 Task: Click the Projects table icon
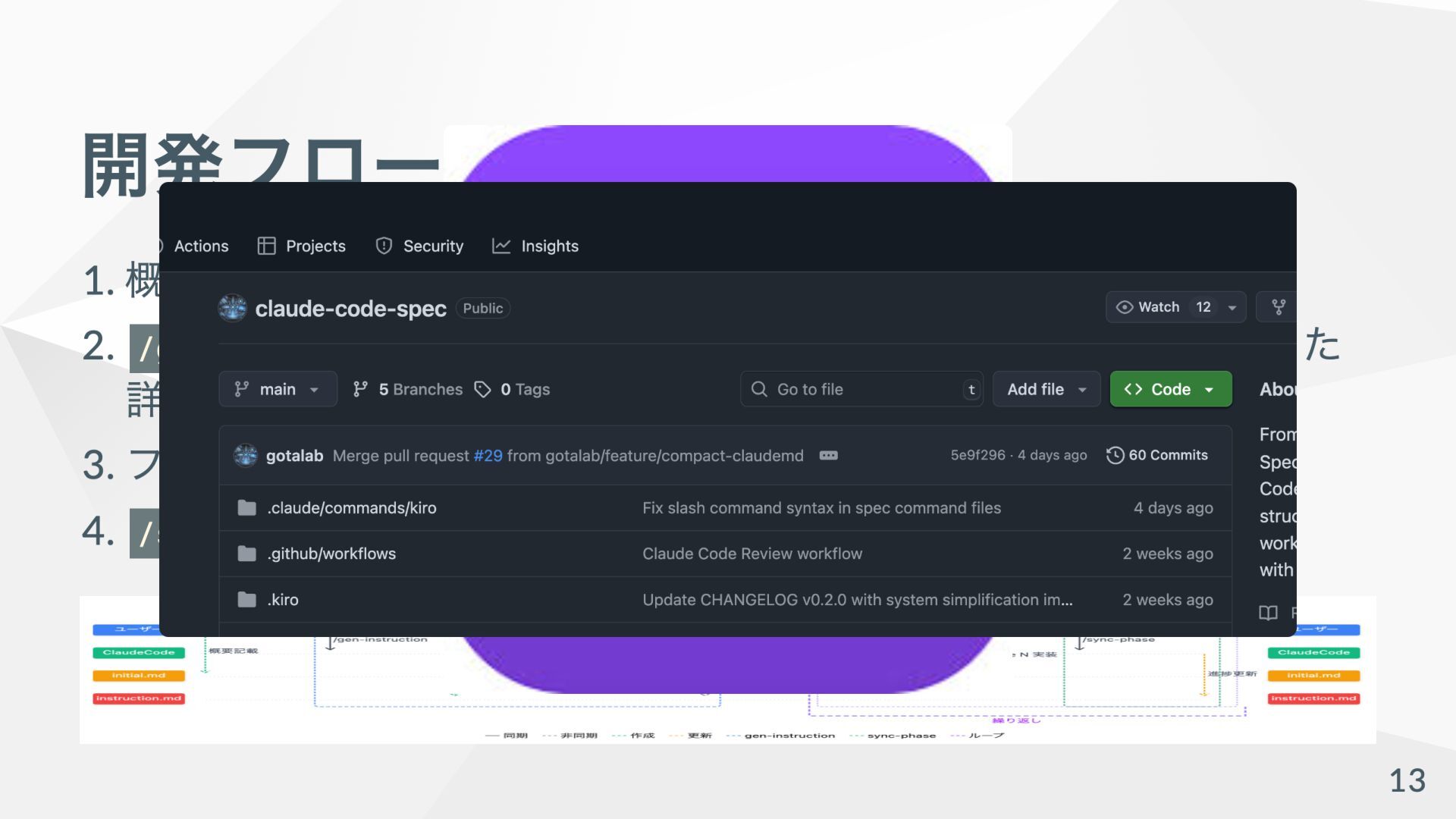[266, 246]
